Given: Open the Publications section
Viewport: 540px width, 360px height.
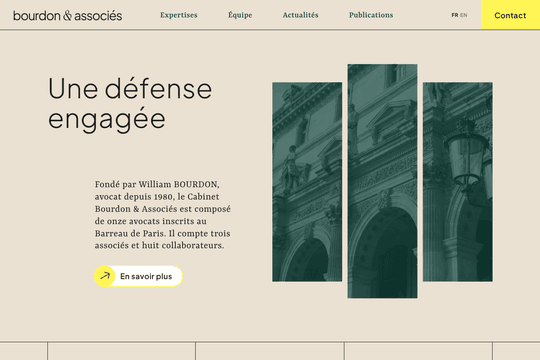Looking at the screenshot, I should tap(371, 15).
